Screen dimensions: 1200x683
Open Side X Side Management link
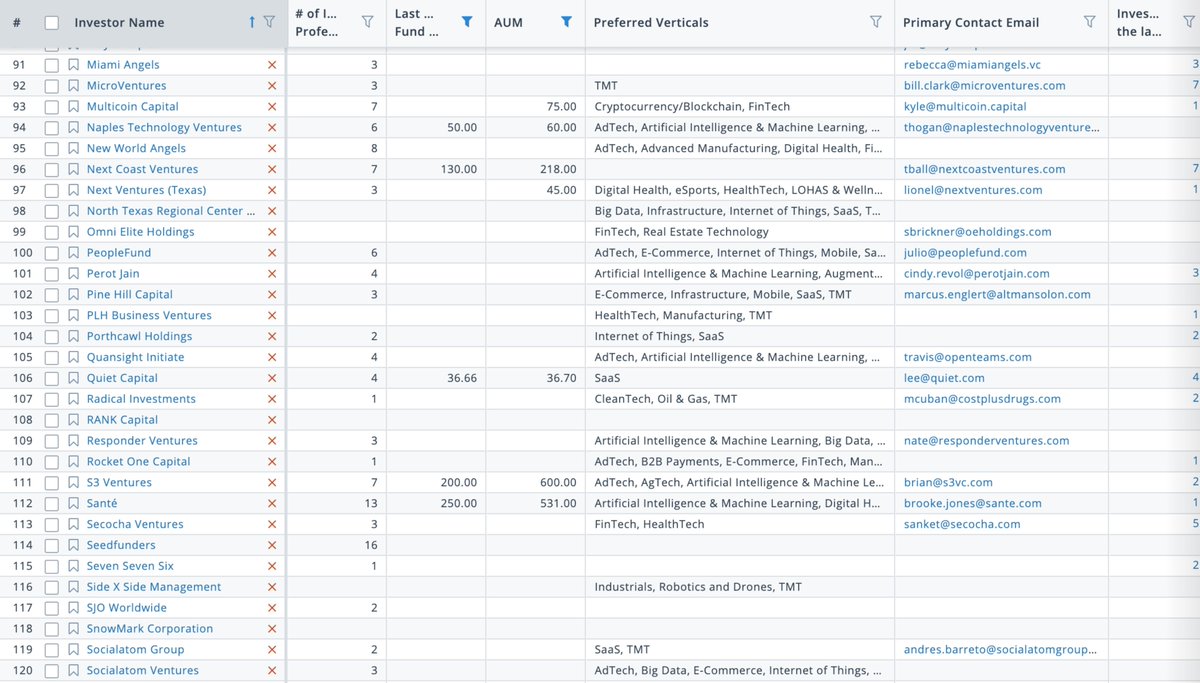click(154, 588)
